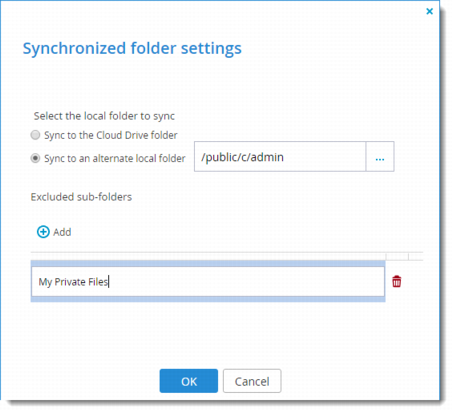The image size is (452, 411).
Task: Select the highlighted blue excluded folder row edge
Action: (208, 263)
